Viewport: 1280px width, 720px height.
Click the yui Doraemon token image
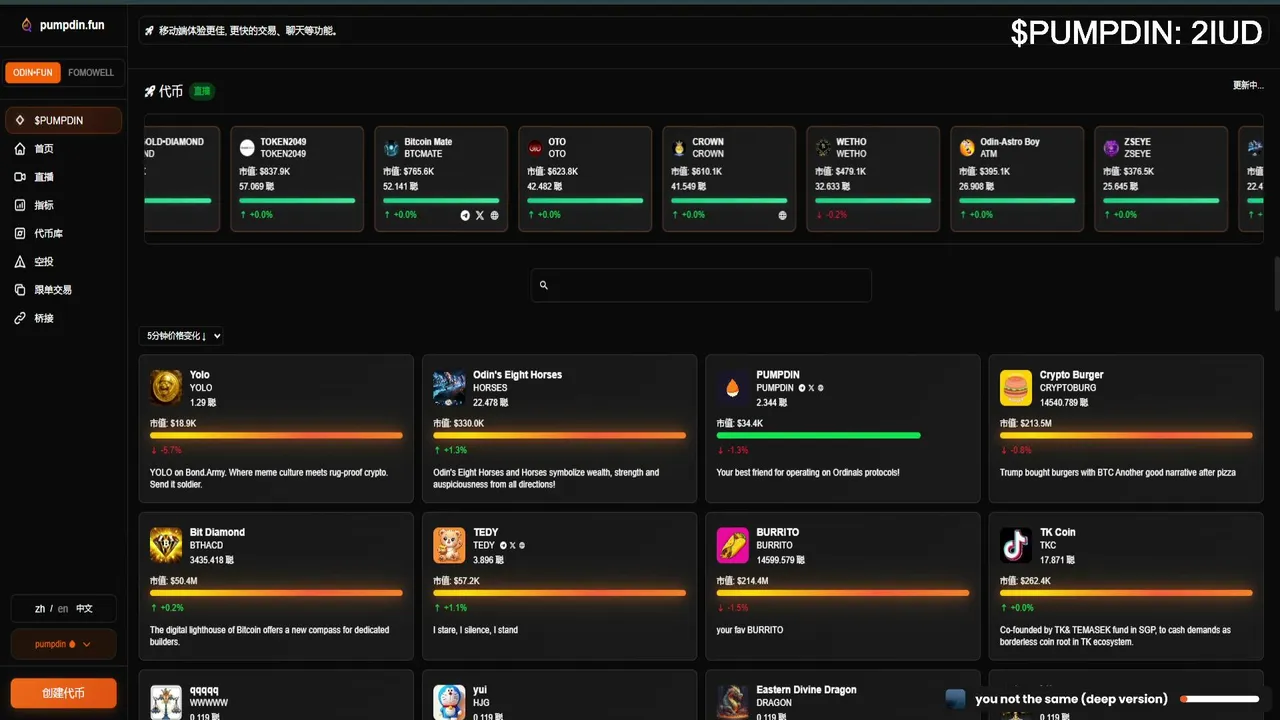pos(449,701)
